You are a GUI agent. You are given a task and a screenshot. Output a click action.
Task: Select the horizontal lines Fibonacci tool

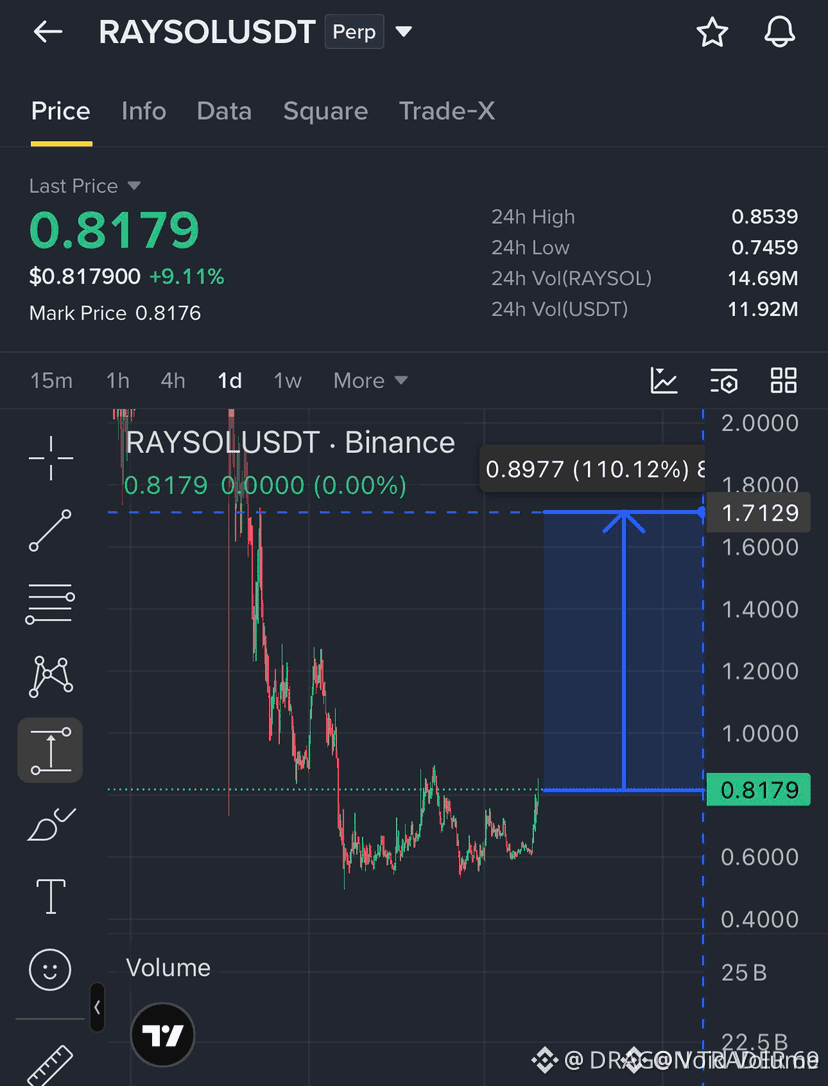[50, 604]
